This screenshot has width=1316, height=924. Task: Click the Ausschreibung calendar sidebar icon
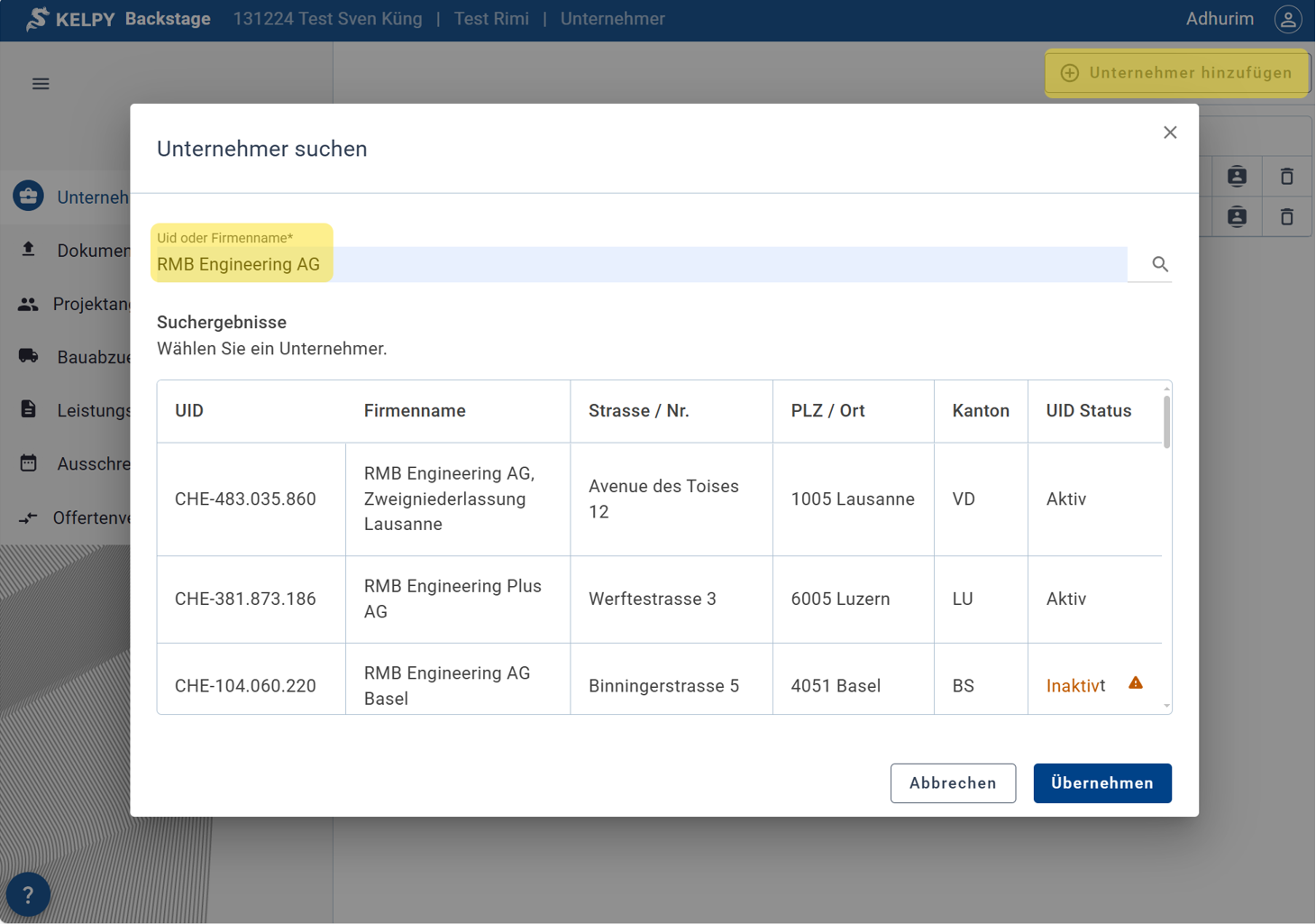point(28,463)
